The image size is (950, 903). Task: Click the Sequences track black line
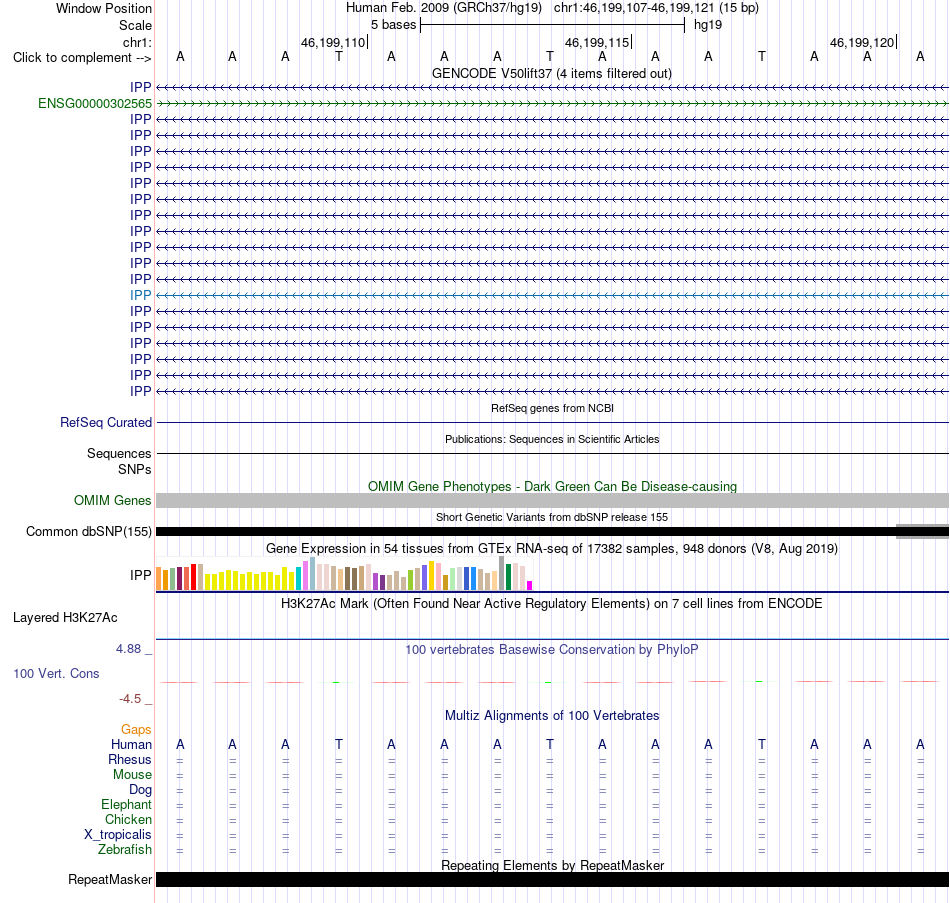[x=552, y=453]
